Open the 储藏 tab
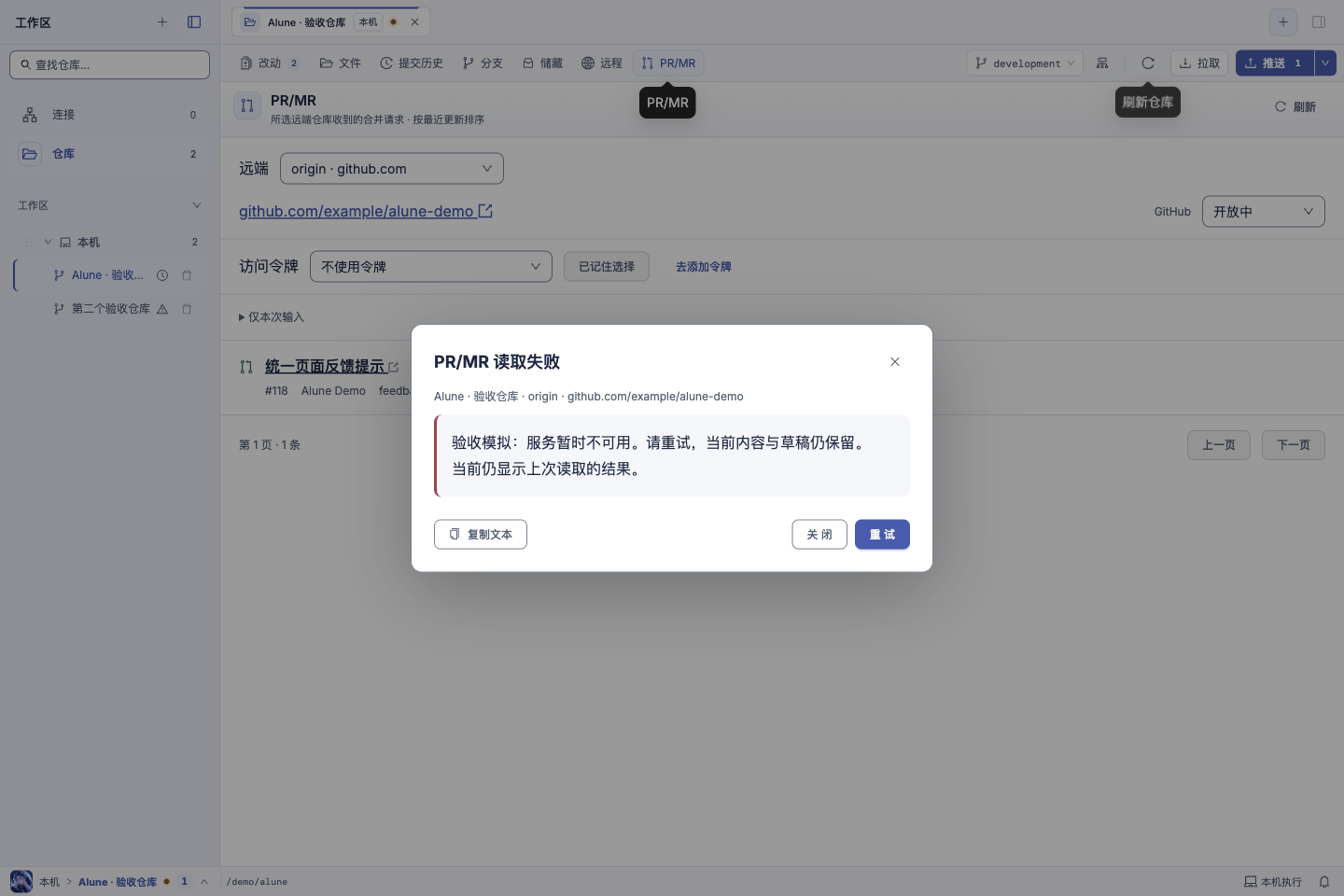The width and height of the screenshot is (1344, 896). (542, 63)
